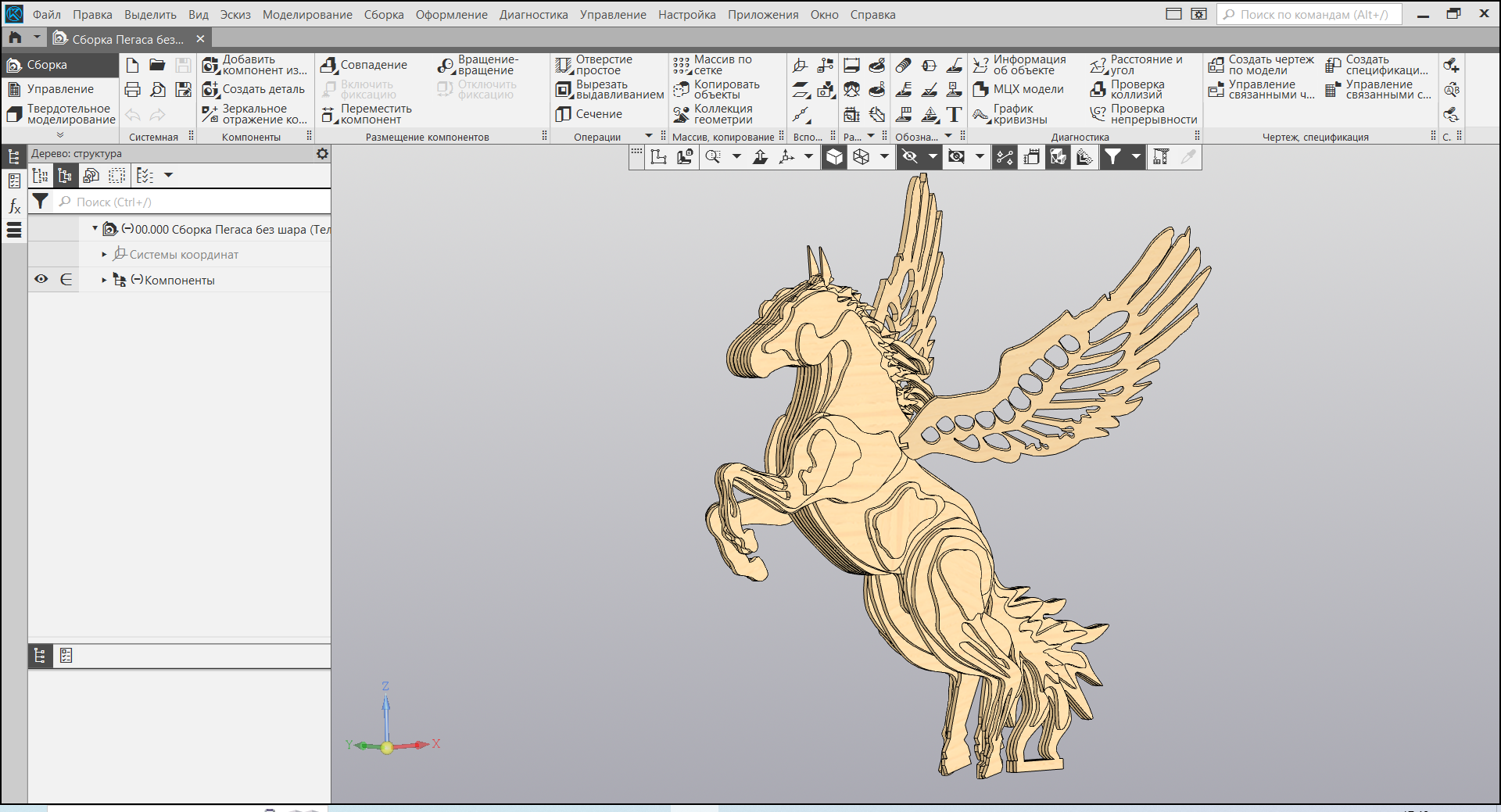Click the tree panel settings gear
The height and width of the screenshot is (812, 1501).
[x=322, y=154]
